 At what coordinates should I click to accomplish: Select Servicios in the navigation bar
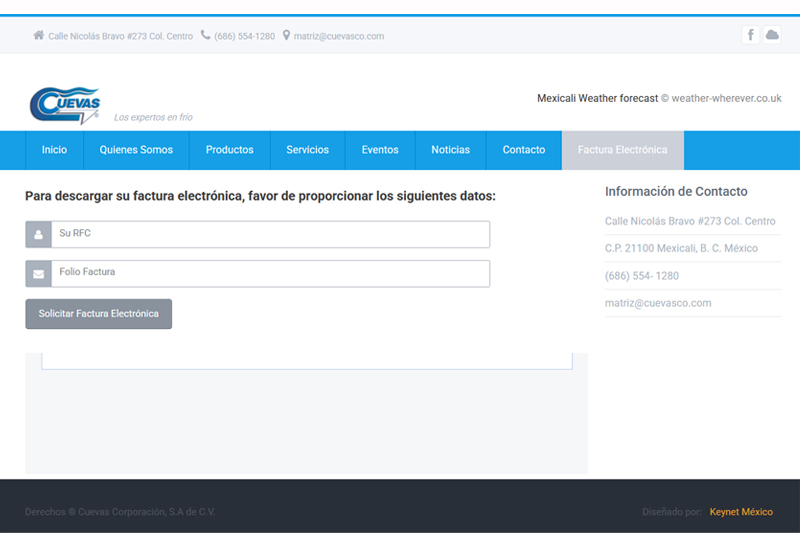307,150
